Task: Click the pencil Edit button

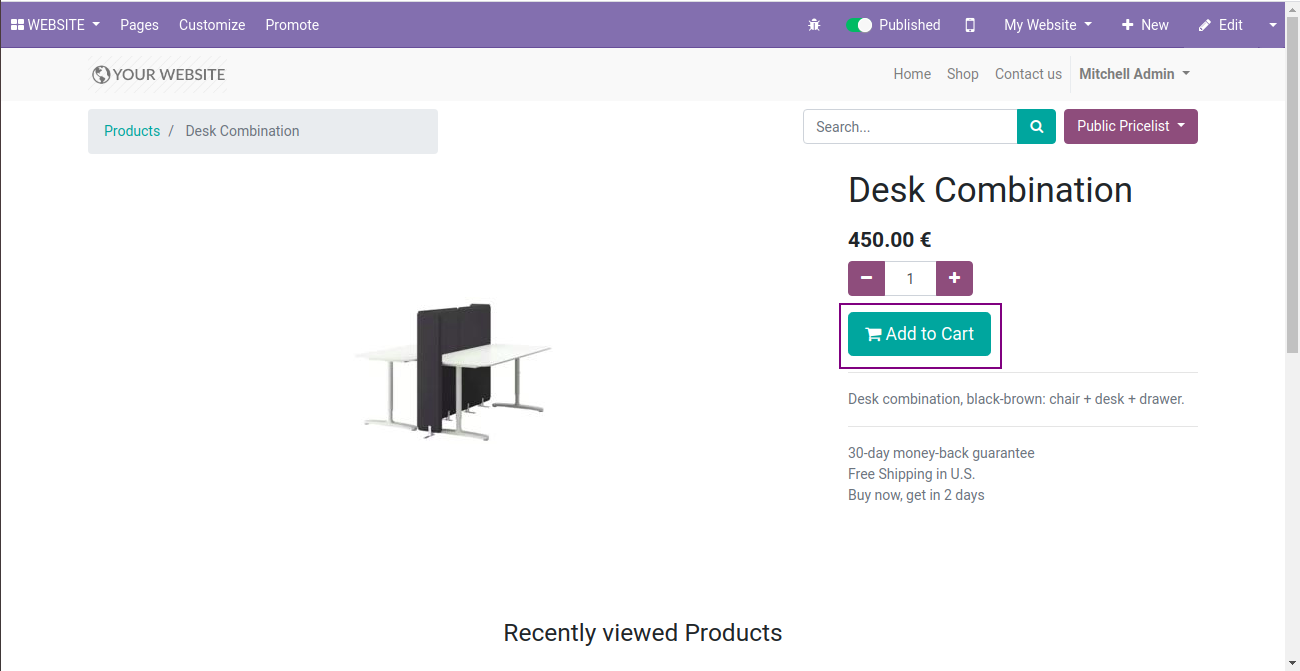Action: (x=1220, y=25)
